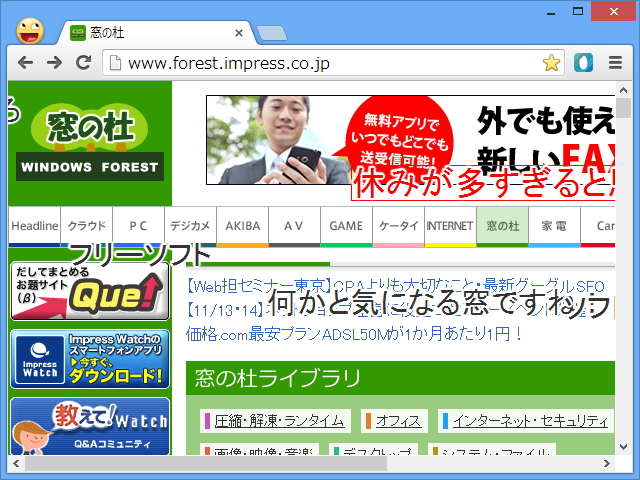Close the 窓の杜 tab

(x=239, y=33)
